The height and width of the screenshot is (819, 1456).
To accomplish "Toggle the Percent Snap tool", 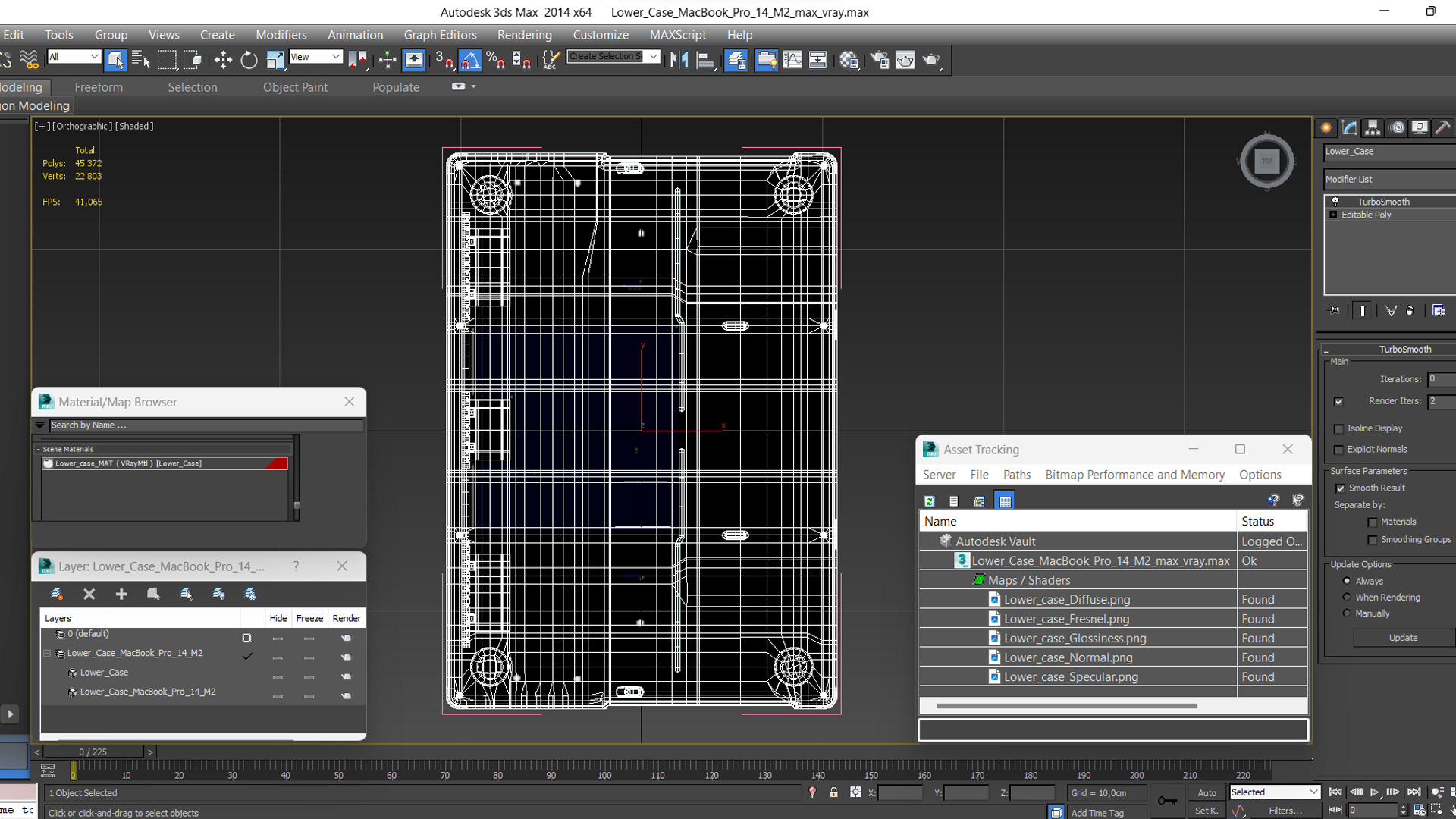I will (496, 60).
